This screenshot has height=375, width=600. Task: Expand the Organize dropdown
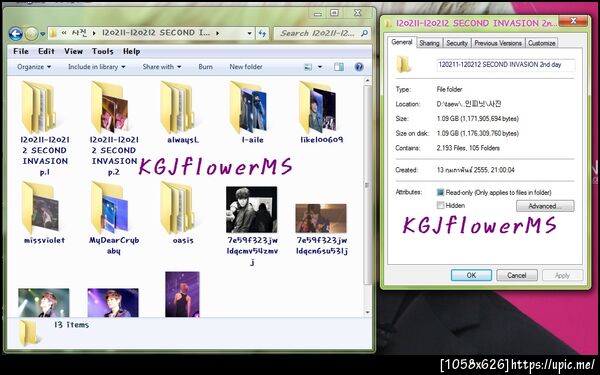point(34,67)
